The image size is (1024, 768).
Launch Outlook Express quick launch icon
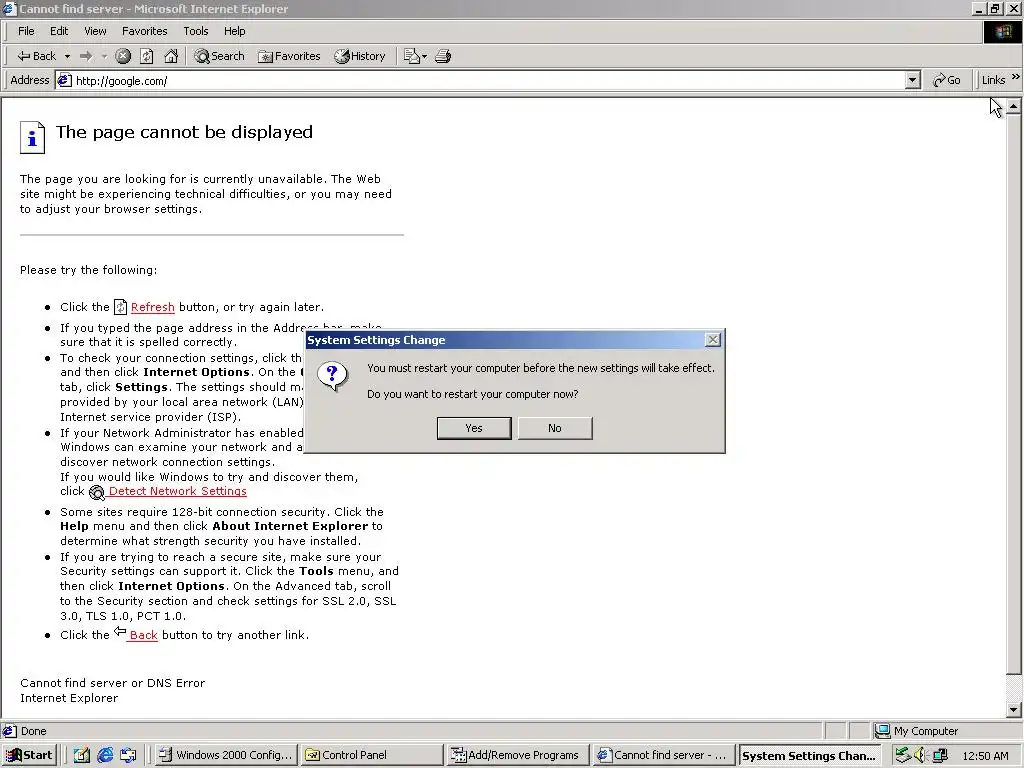128,755
